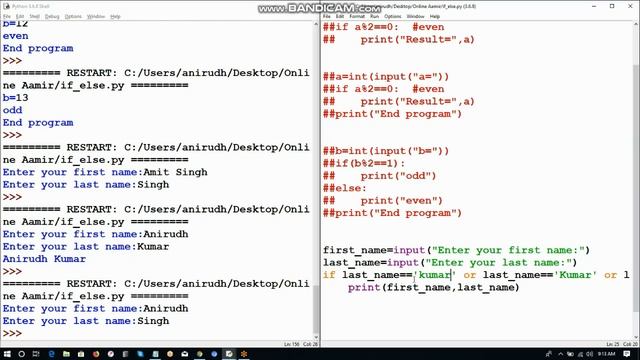640x360 pixels.
Task: Click '##a=int(input("a="))' commented line
Action: 386,77
